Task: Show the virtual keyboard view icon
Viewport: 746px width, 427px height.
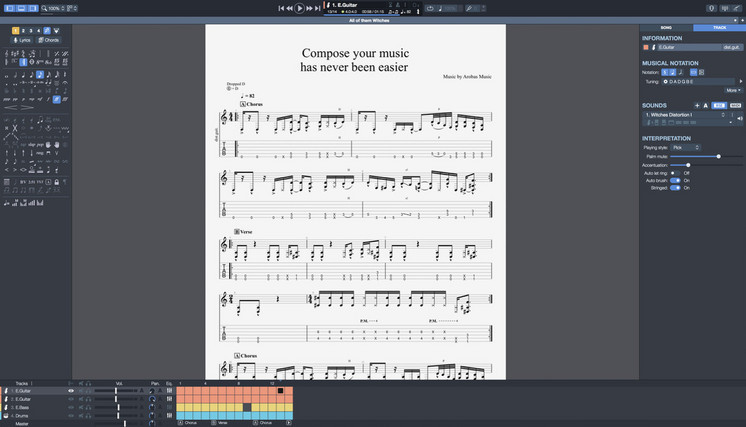Action: (724, 8)
